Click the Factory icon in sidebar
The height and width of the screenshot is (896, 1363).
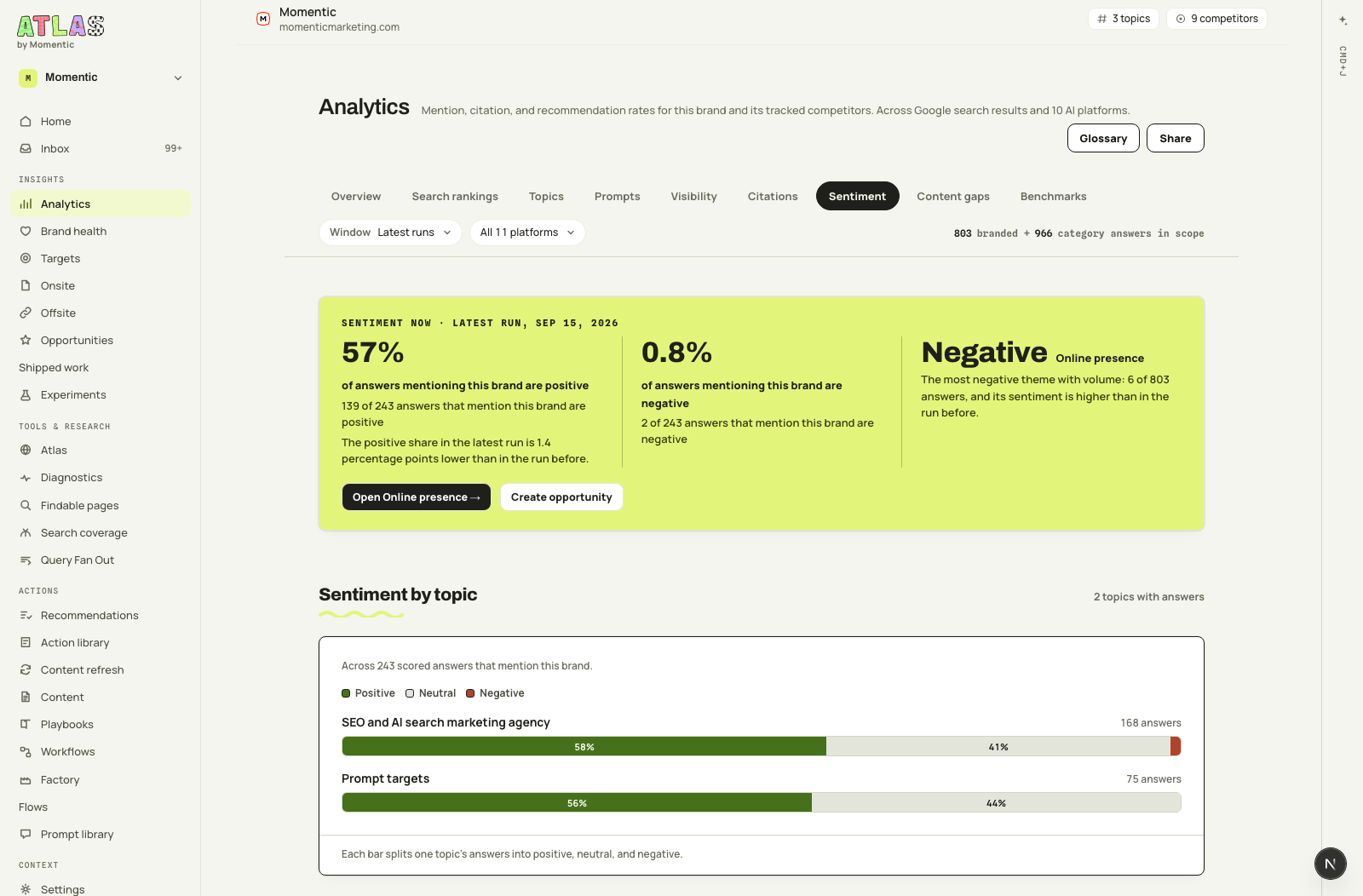coord(26,780)
